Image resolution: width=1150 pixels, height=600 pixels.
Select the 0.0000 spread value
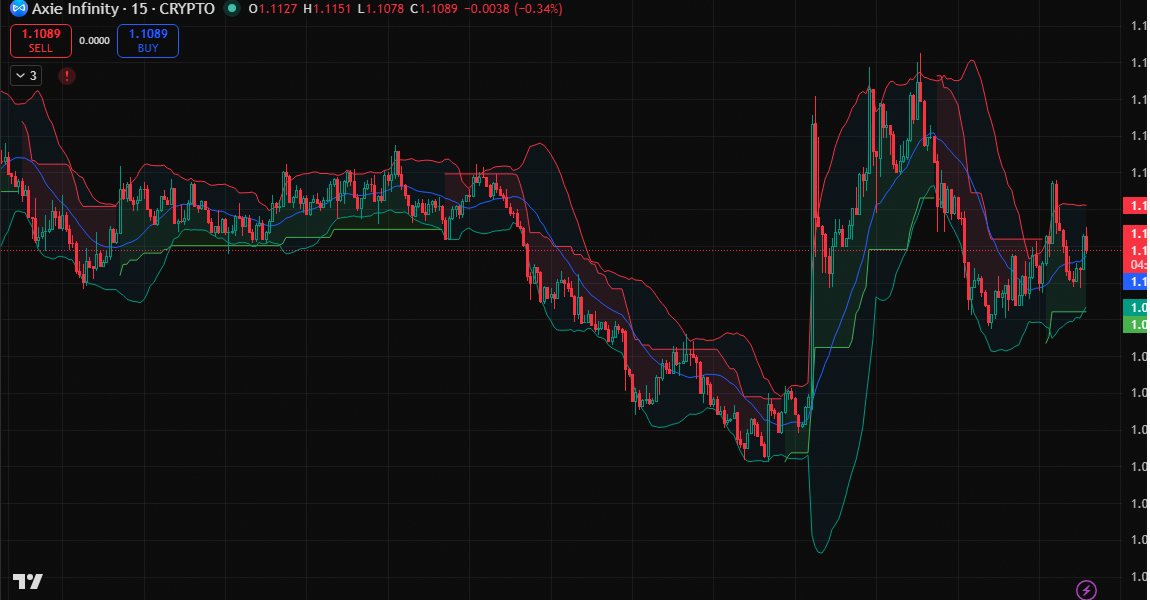pos(94,41)
